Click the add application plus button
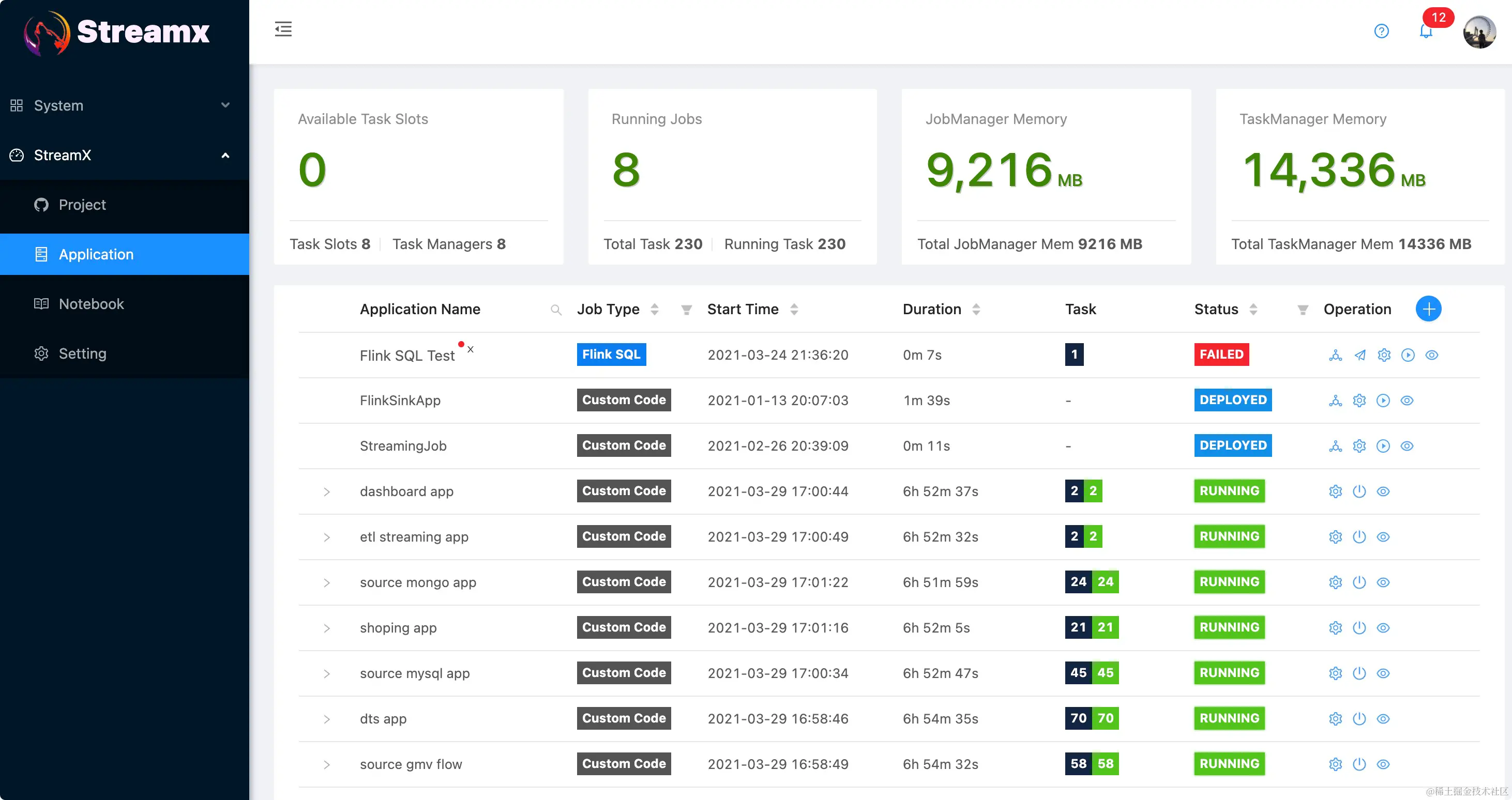Screen dimensions: 1512x800 click(x=1428, y=309)
